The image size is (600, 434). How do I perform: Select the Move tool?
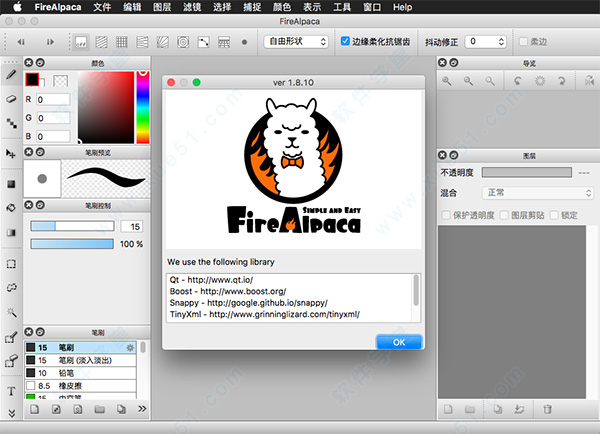pos(11,154)
